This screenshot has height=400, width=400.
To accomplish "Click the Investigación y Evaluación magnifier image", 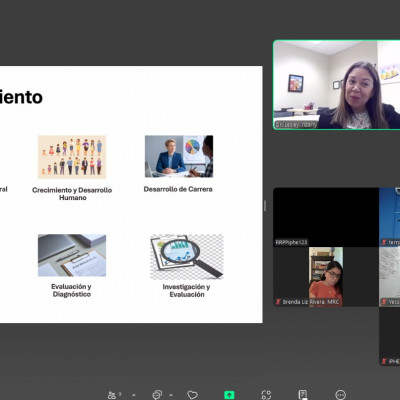I will click(187, 257).
